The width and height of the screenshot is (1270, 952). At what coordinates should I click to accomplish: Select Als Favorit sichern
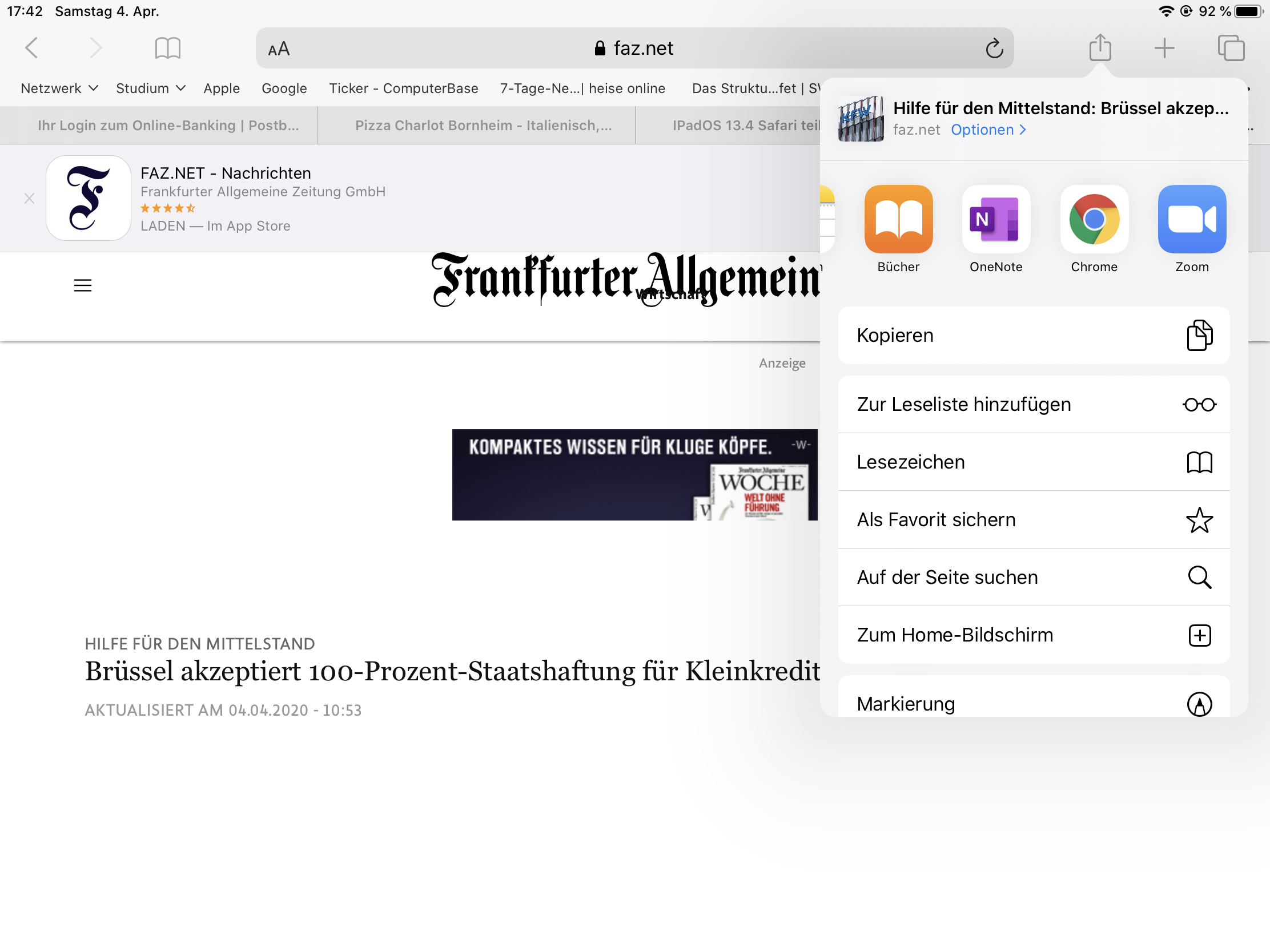pos(1033,520)
